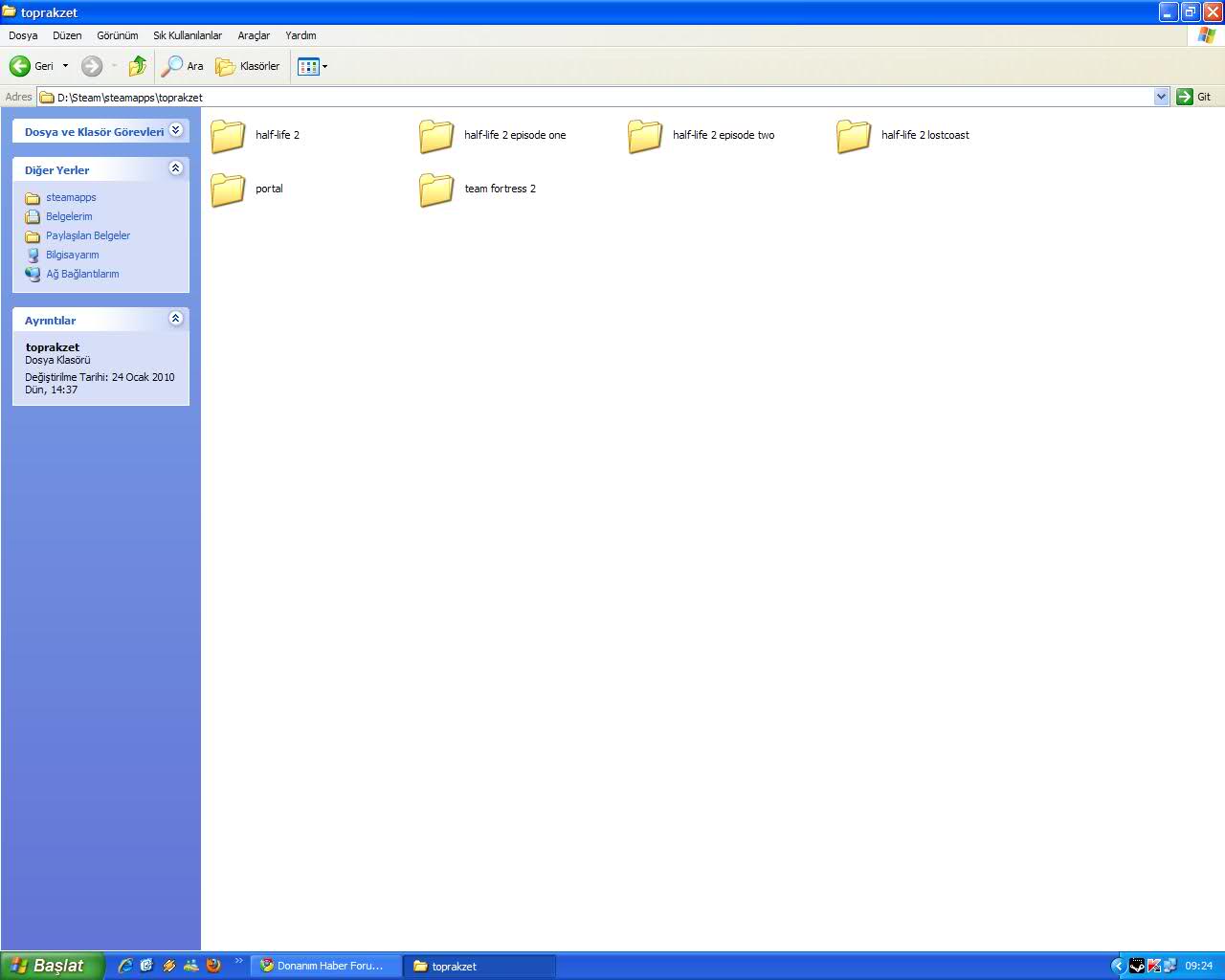Go to steamapps link
Screen dimensions: 1225x980
click(71, 197)
